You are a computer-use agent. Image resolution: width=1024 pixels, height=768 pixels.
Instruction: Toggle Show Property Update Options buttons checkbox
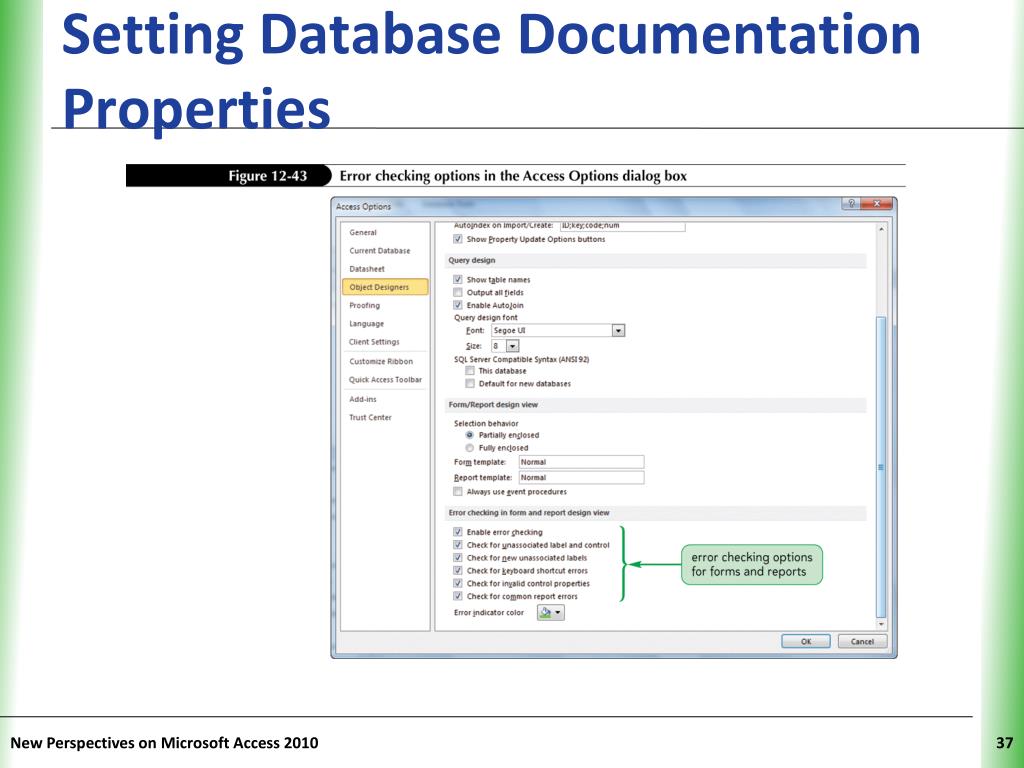458,239
